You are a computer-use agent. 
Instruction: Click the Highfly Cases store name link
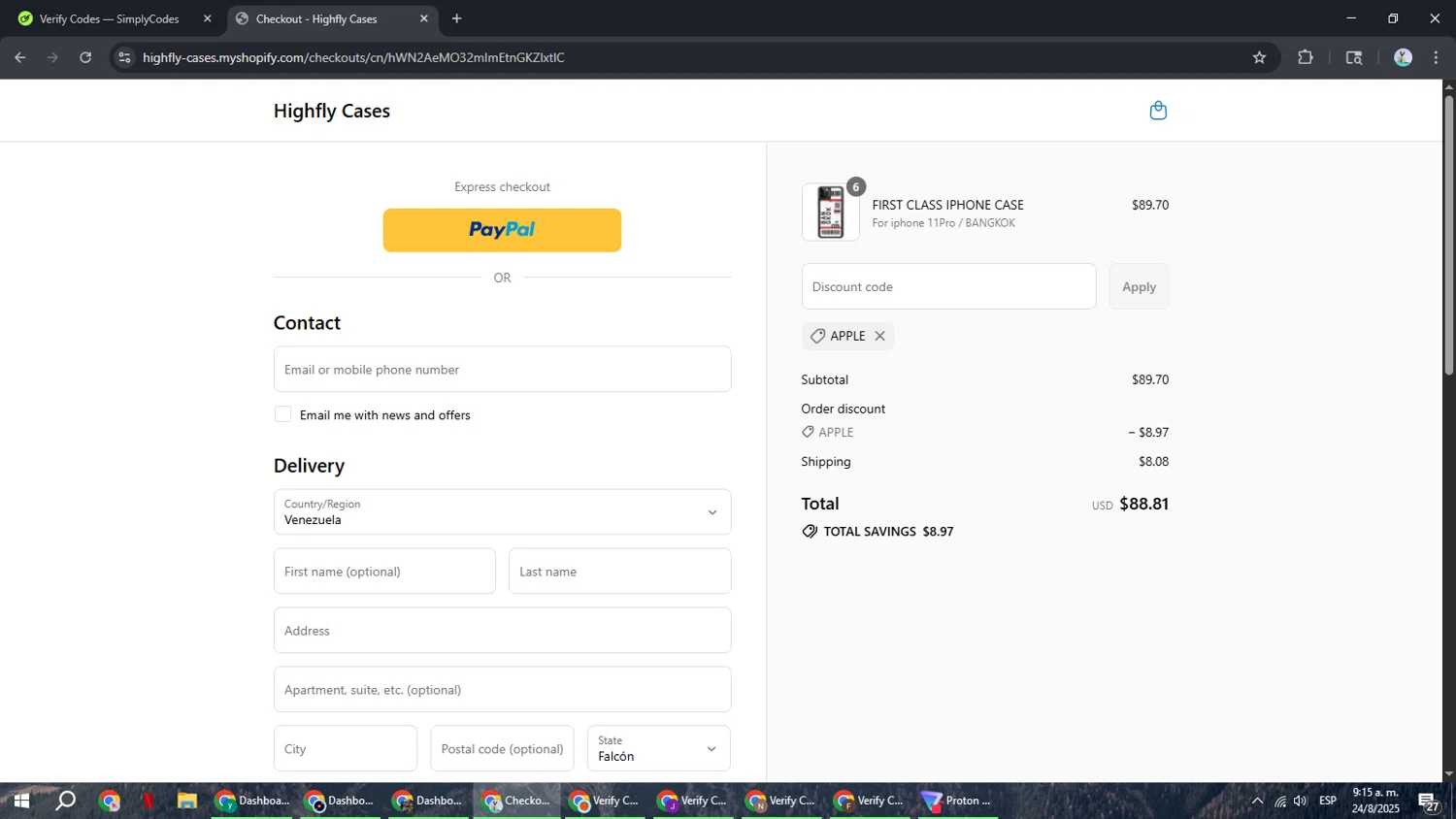[332, 111]
